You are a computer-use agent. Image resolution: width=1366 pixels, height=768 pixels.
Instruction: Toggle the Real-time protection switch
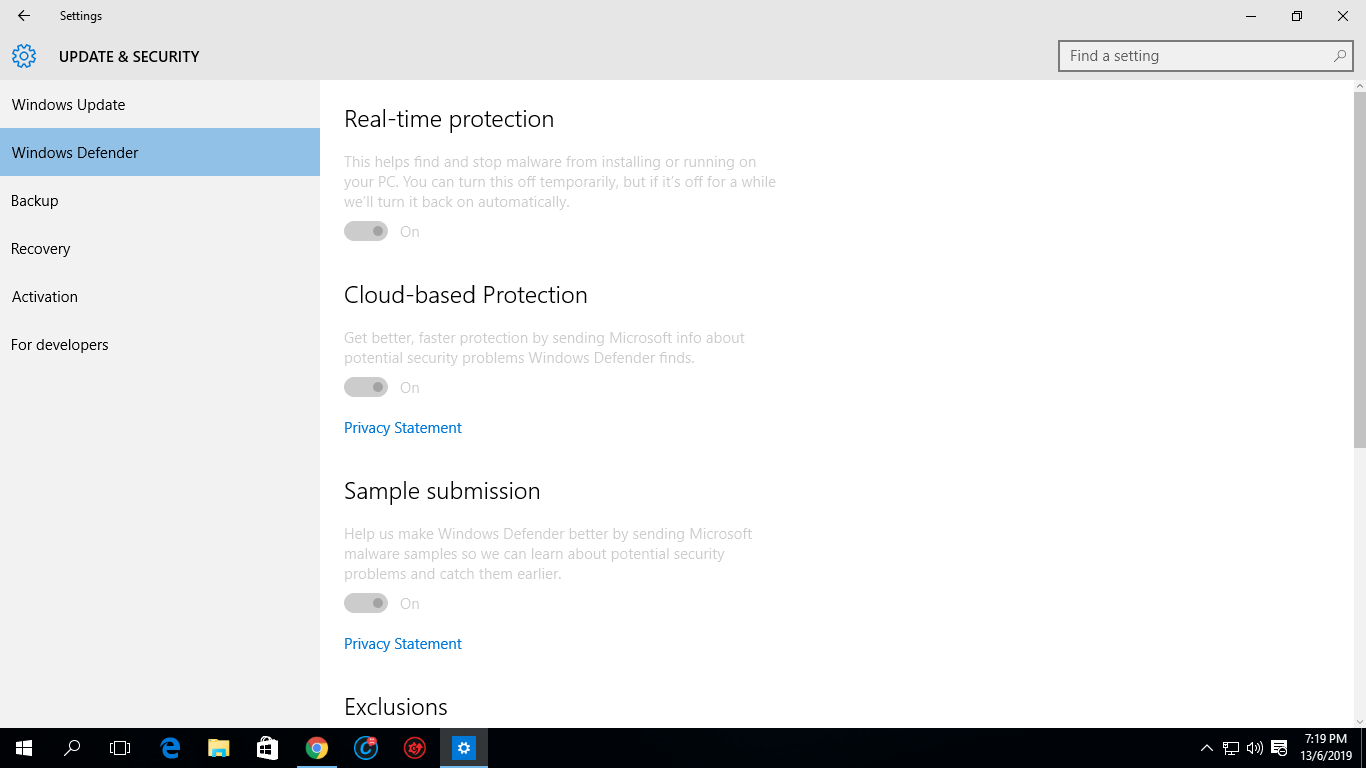coord(366,231)
